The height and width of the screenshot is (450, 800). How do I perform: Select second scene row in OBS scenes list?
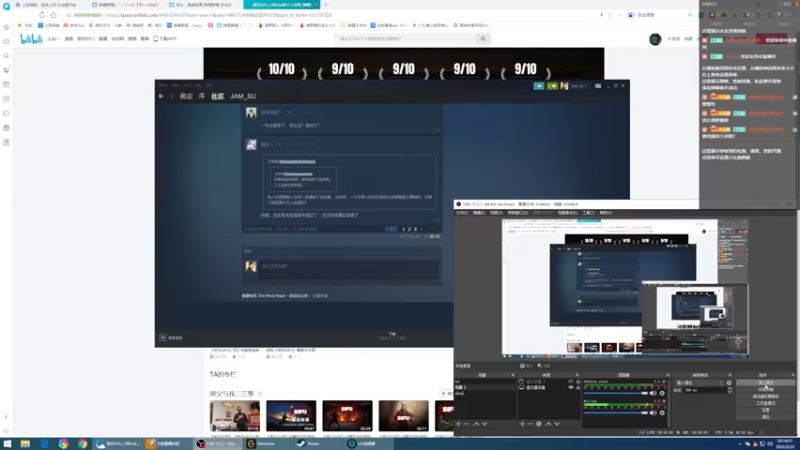[485, 387]
